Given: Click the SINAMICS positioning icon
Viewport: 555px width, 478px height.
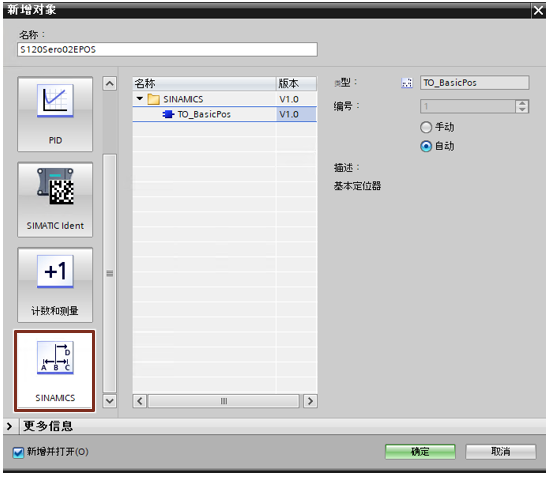Looking at the screenshot, I should tap(55, 358).
